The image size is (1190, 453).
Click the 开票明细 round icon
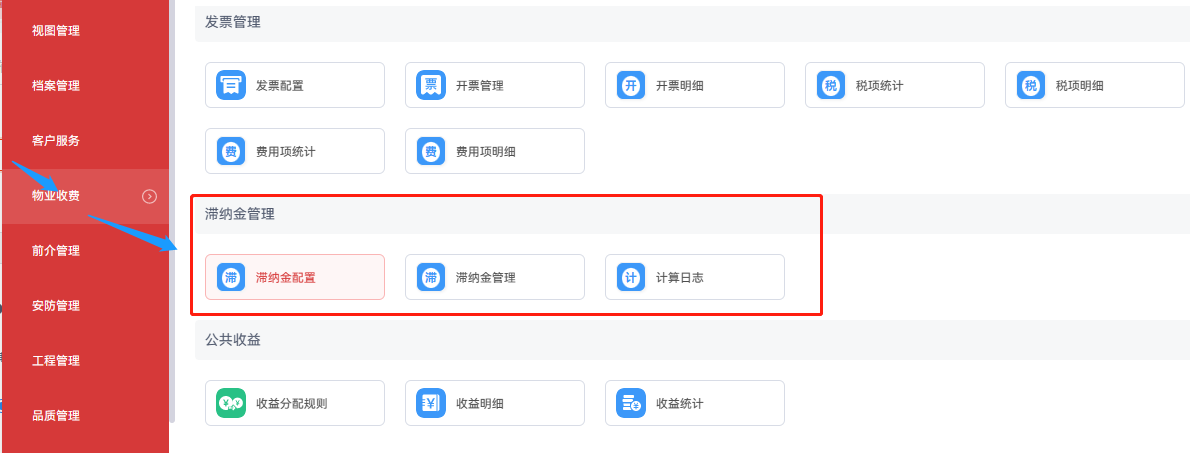click(x=631, y=86)
